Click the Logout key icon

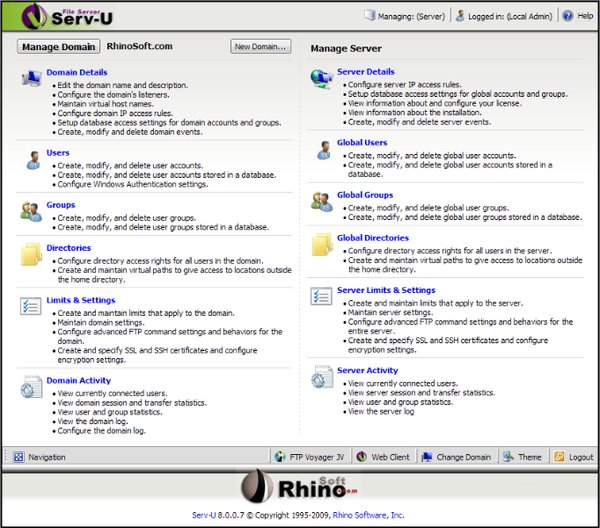pyautogui.click(x=559, y=456)
